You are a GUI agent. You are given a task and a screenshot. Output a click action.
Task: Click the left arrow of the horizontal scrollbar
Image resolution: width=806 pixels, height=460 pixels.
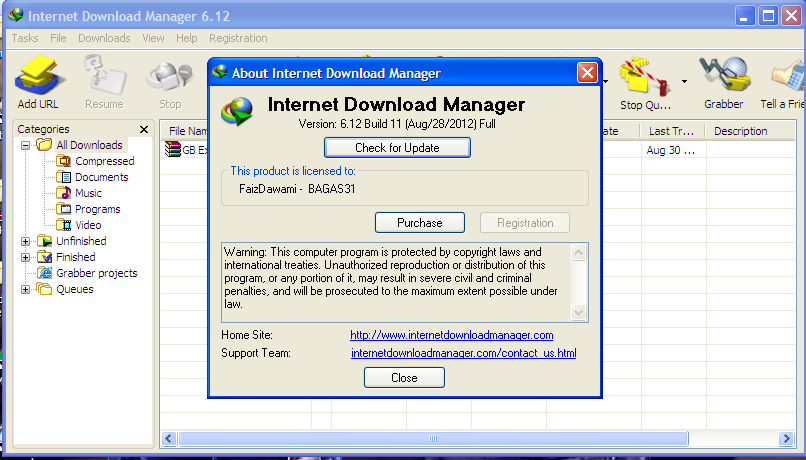pos(169,438)
